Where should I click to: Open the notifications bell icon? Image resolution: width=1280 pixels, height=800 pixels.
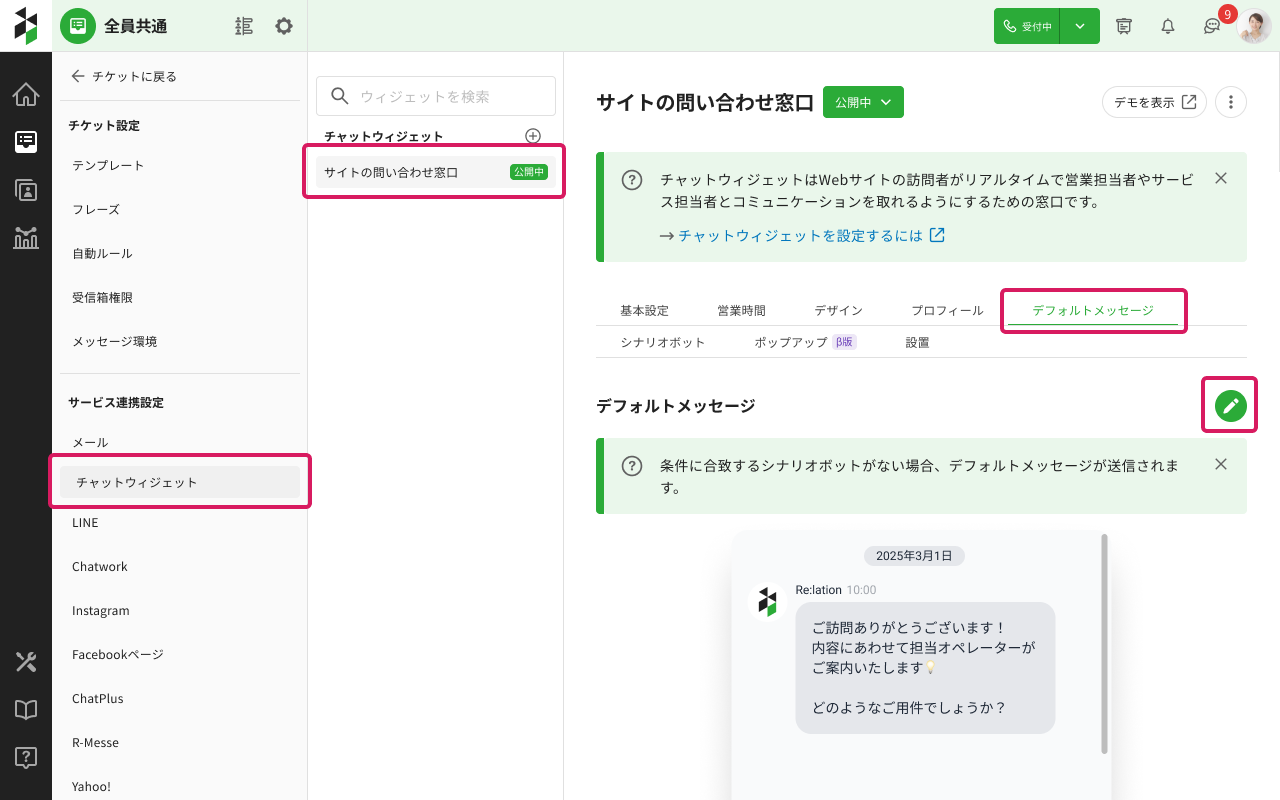pyautogui.click(x=1167, y=26)
